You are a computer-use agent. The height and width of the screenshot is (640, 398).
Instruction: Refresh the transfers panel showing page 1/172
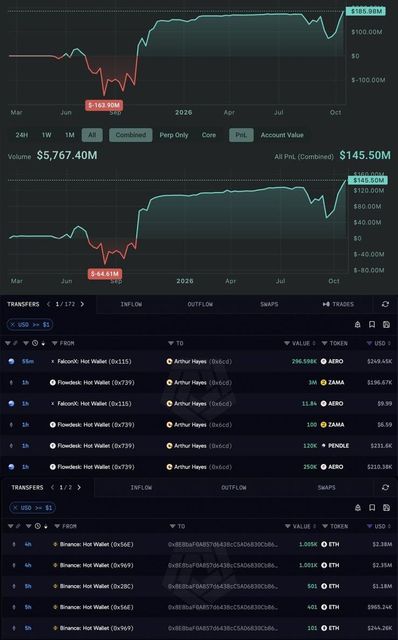pos(385,304)
